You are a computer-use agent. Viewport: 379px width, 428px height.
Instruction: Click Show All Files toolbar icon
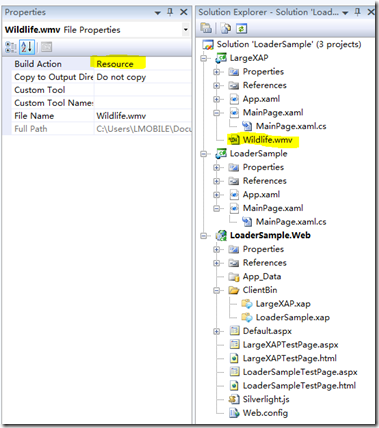pos(226,29)
